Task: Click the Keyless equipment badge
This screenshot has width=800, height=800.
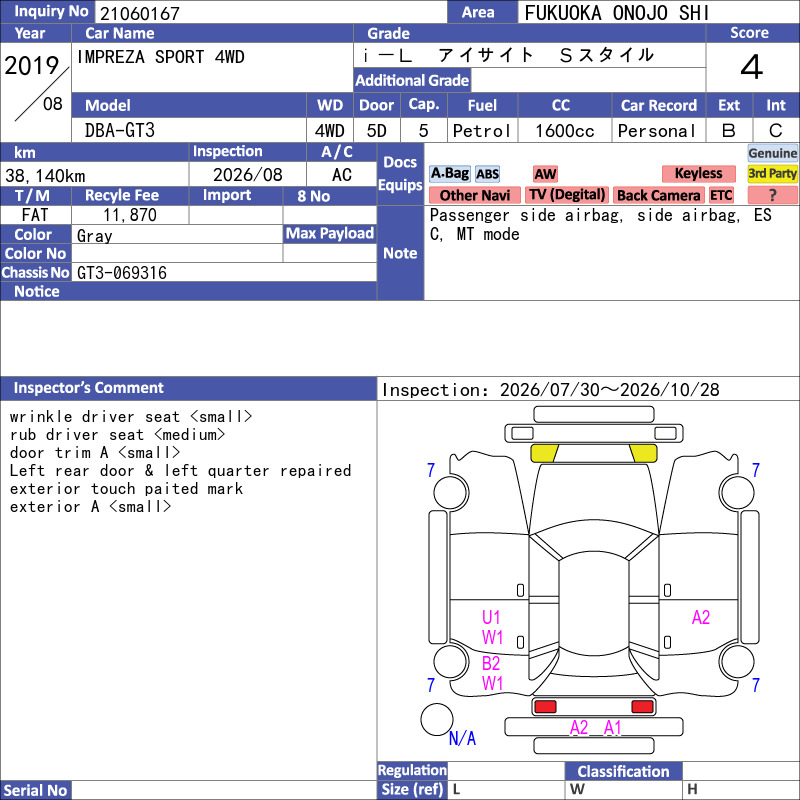Action: click(698, 173)
